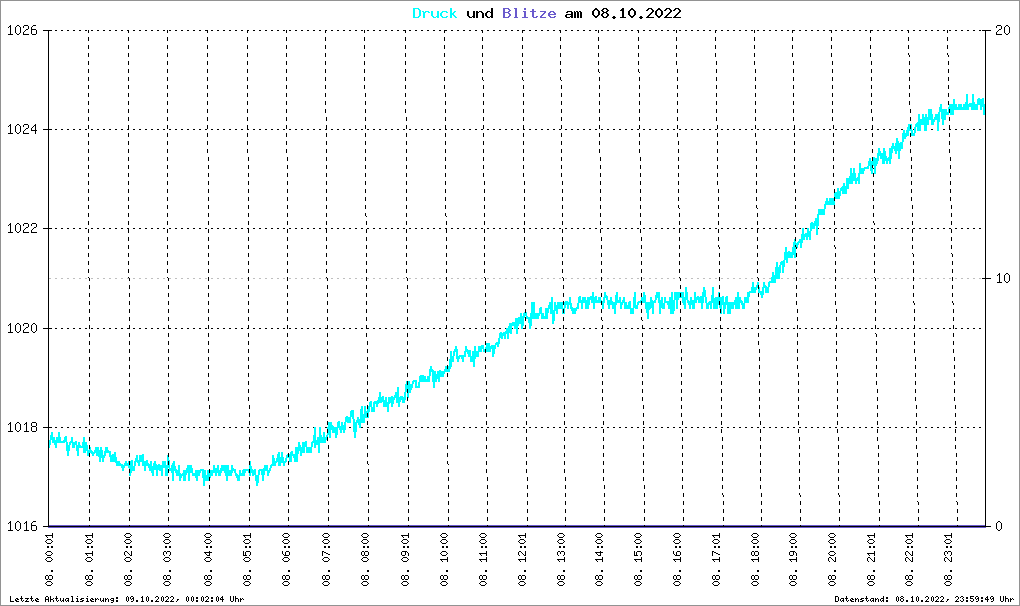Select the 1024 pressure axis label
The height and width of the screenshot is (606, 1020).
click(x=22, y=129)
